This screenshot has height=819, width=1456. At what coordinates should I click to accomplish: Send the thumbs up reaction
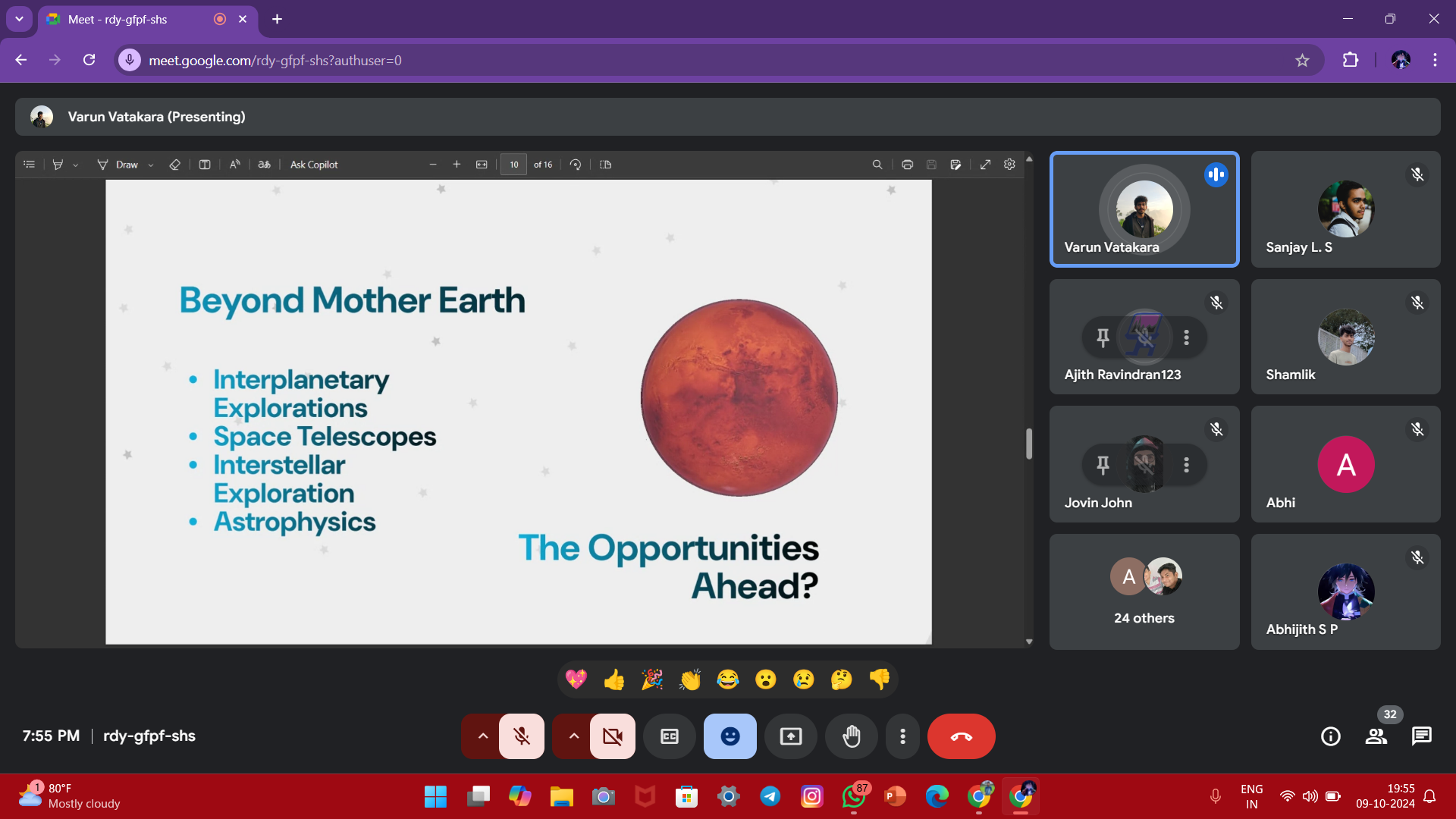click(x=613, y=679)
